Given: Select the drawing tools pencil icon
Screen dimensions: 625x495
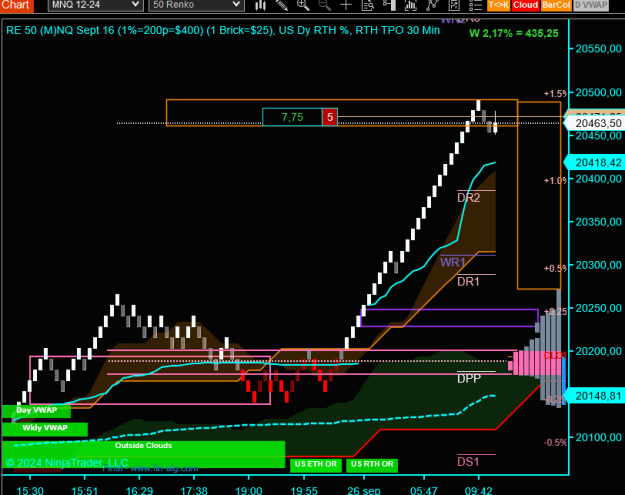Looking at the screenshot, I should (282, 5).
